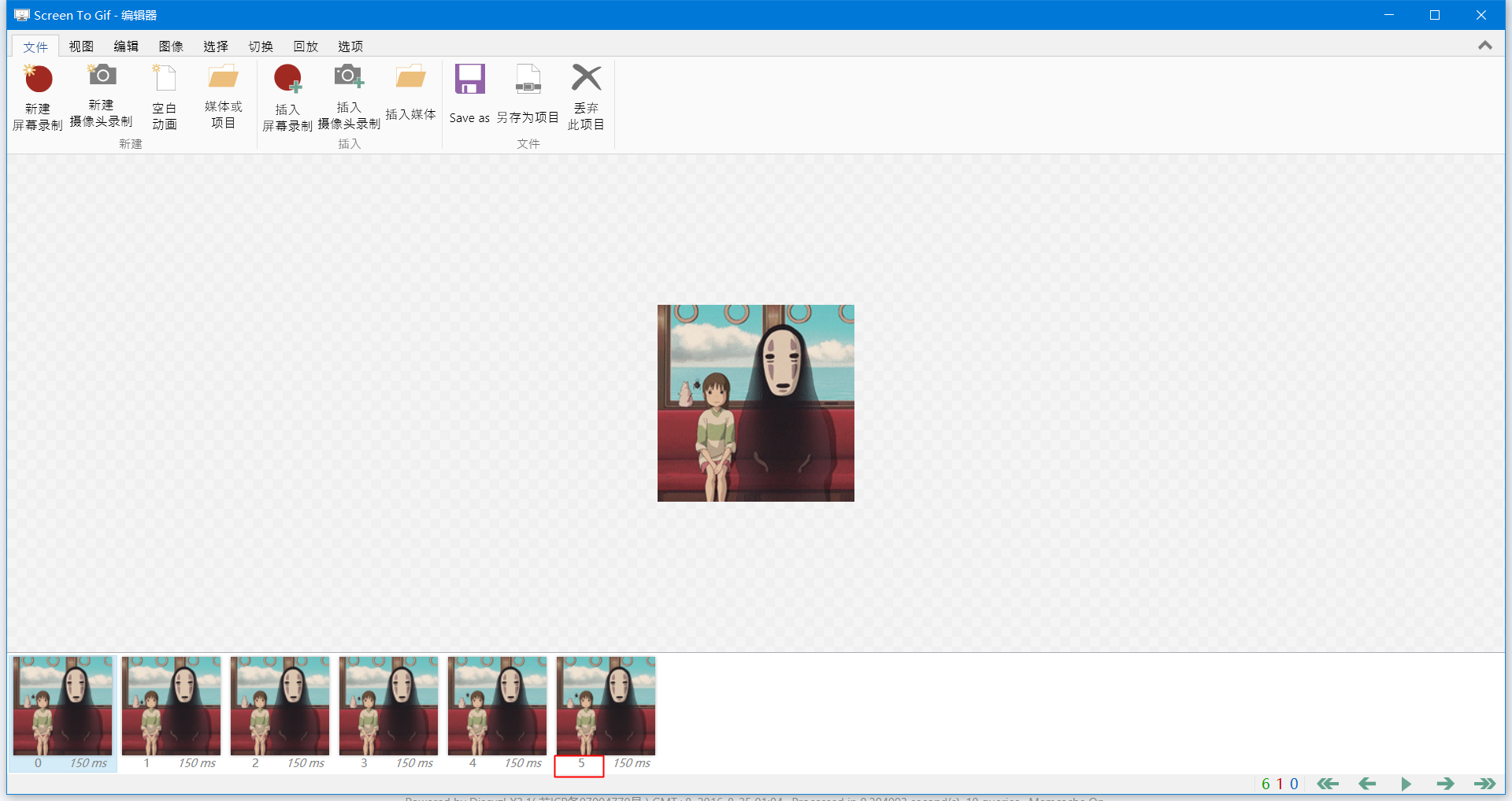Start a new webcam recording (新建摄像头录制)
This screenshot has height=801, width=1512.
(101, 96)
